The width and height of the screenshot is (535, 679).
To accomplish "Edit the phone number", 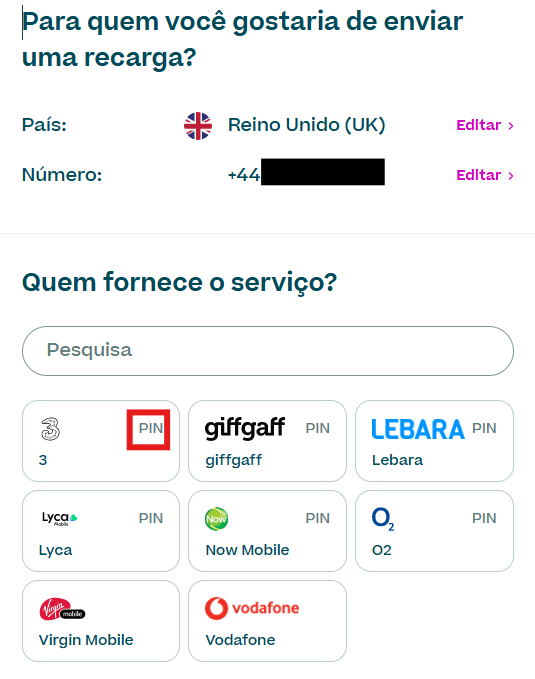I will tap(478, 175).
